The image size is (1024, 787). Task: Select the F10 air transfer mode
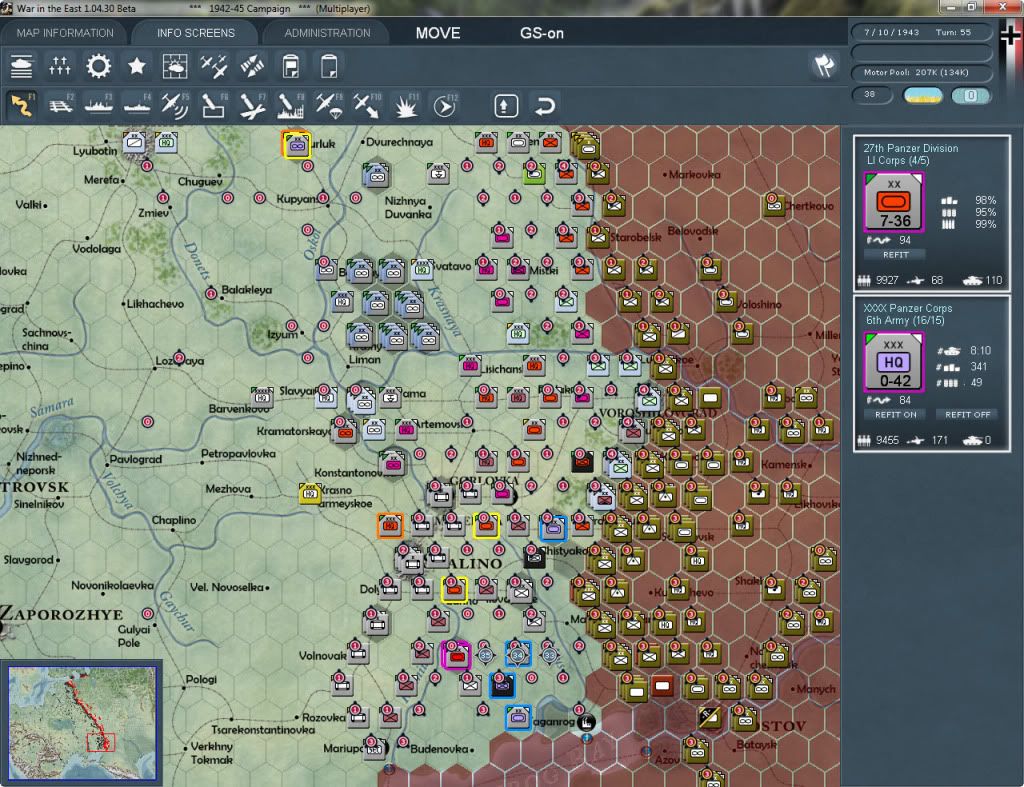(x=367, y=106)
